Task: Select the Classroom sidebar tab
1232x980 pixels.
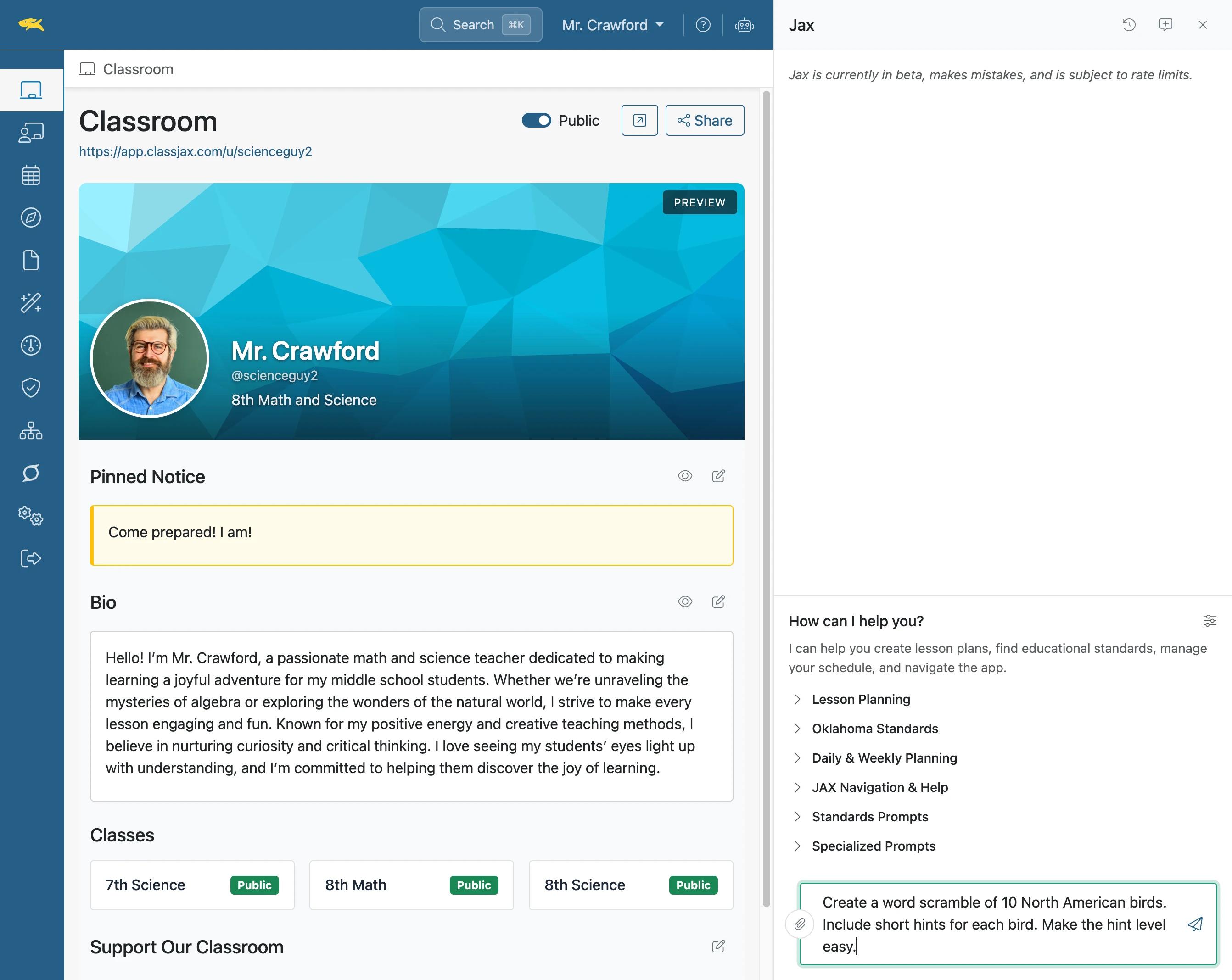Action: tap(31, 90)
